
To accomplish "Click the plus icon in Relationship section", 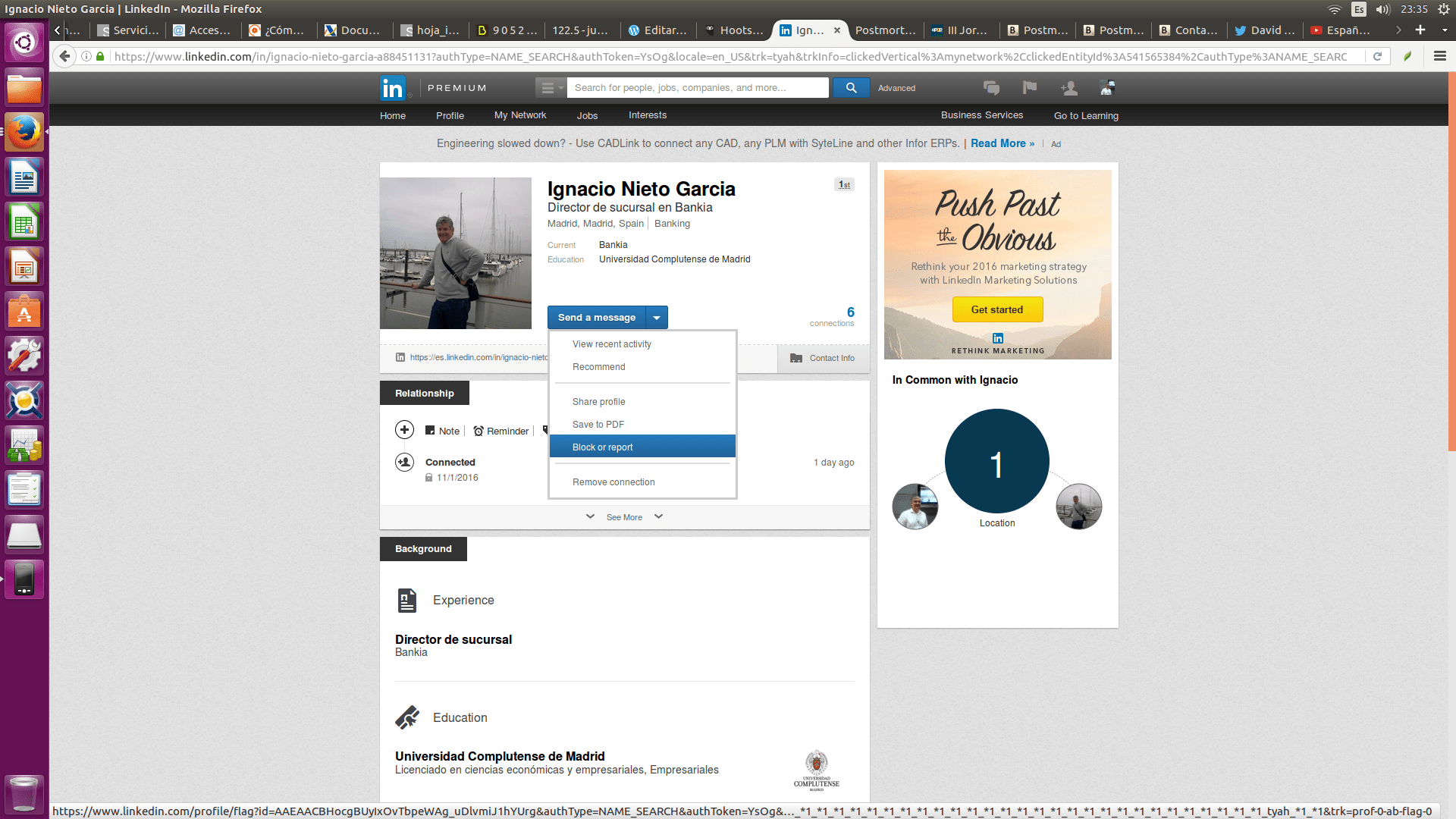I will (404, 430).
